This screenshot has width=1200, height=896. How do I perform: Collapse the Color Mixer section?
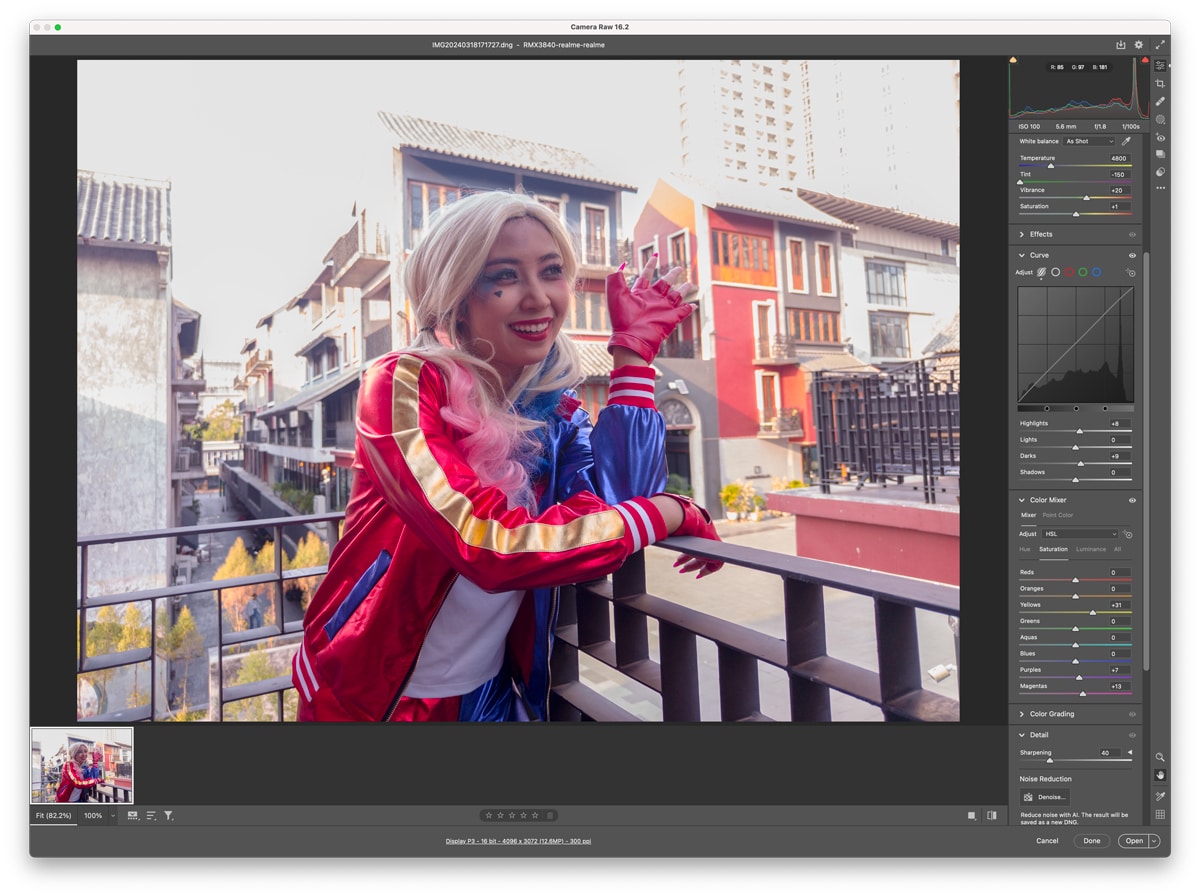coord(1021,500)
